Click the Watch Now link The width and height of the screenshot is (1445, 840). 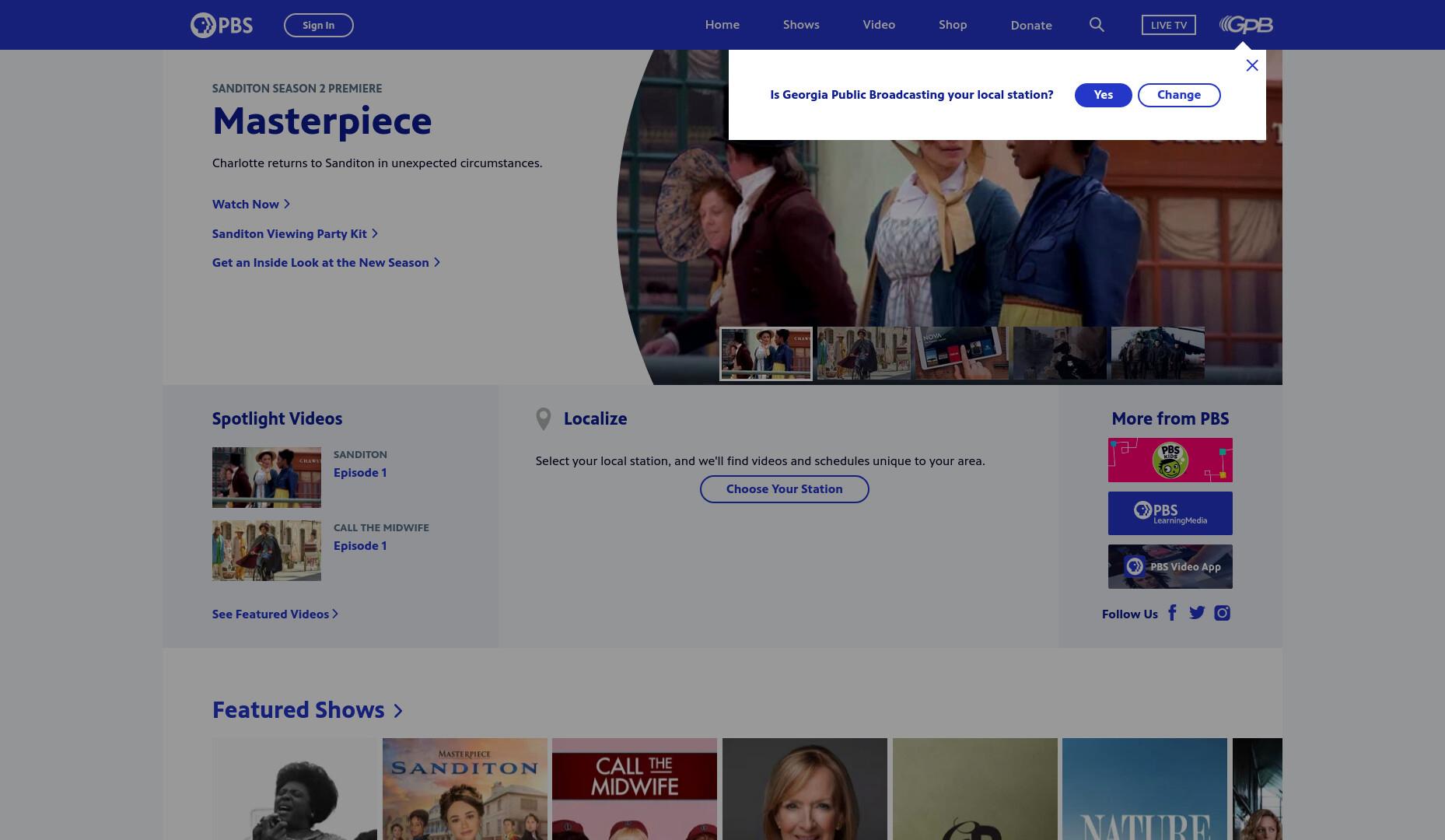[x=251, y=204]
